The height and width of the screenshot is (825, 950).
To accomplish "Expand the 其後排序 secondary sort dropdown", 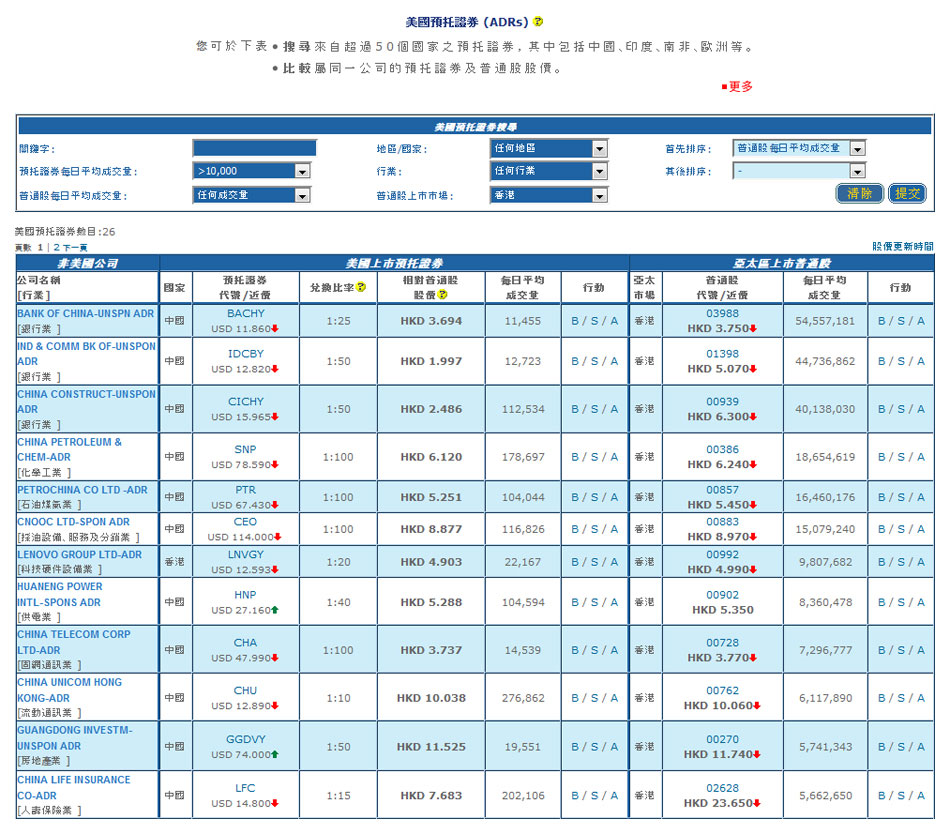I will tap(799, 171).
